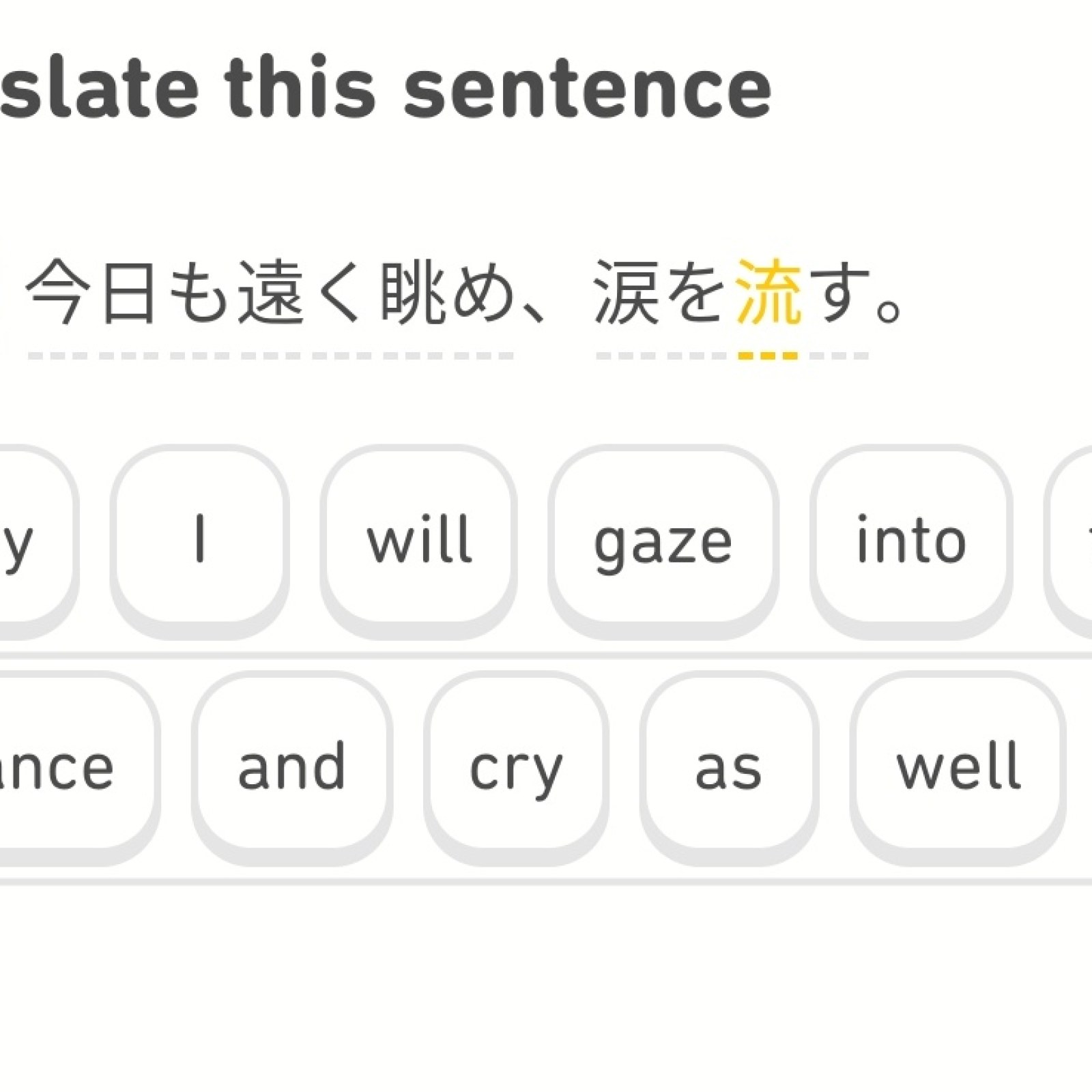This screenshot has width=1092, height=1092.
Task: Select the word tile "cry"
Action: point(515,768)
